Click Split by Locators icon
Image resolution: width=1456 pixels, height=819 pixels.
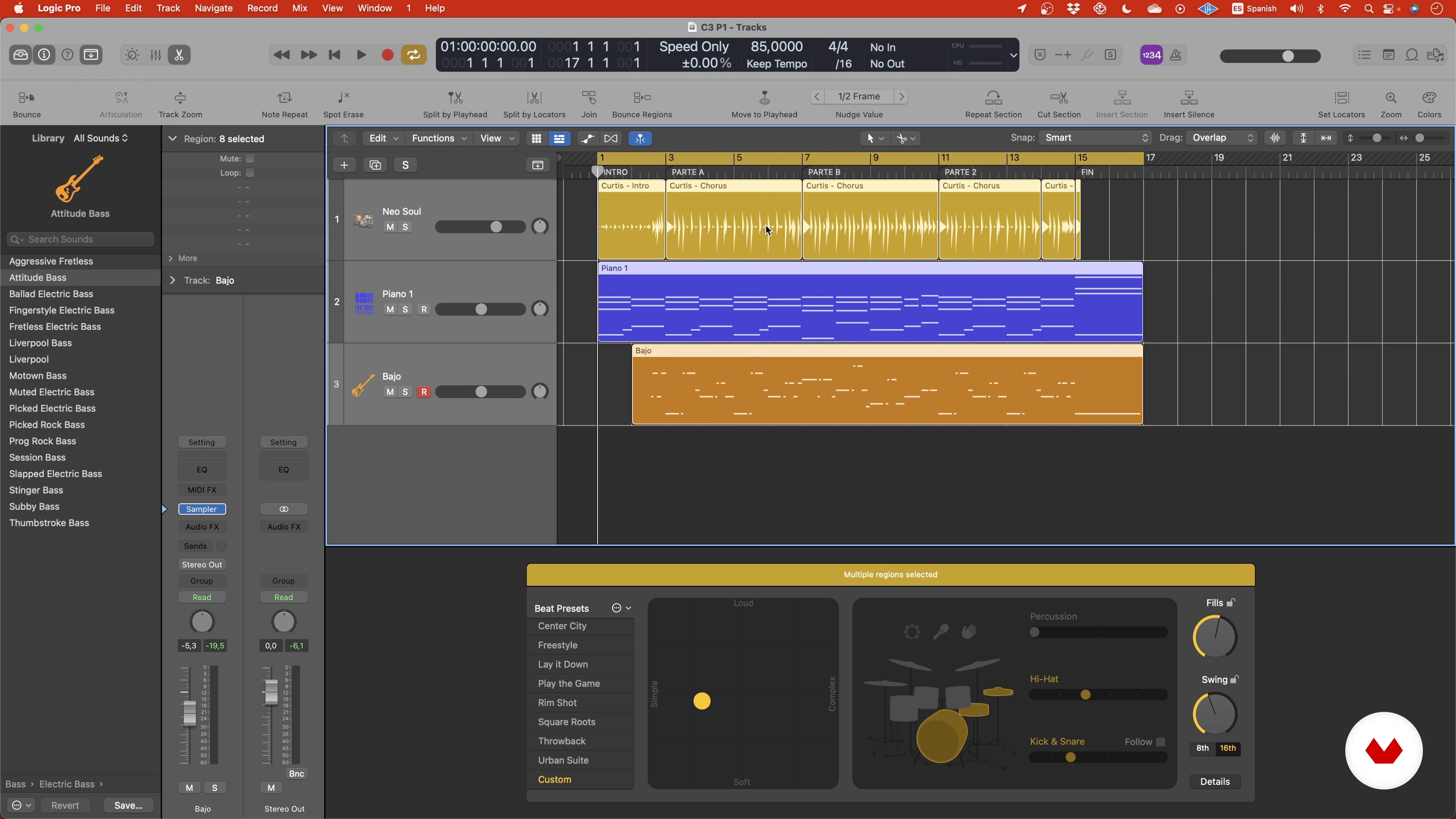click(x=534, y=98)
